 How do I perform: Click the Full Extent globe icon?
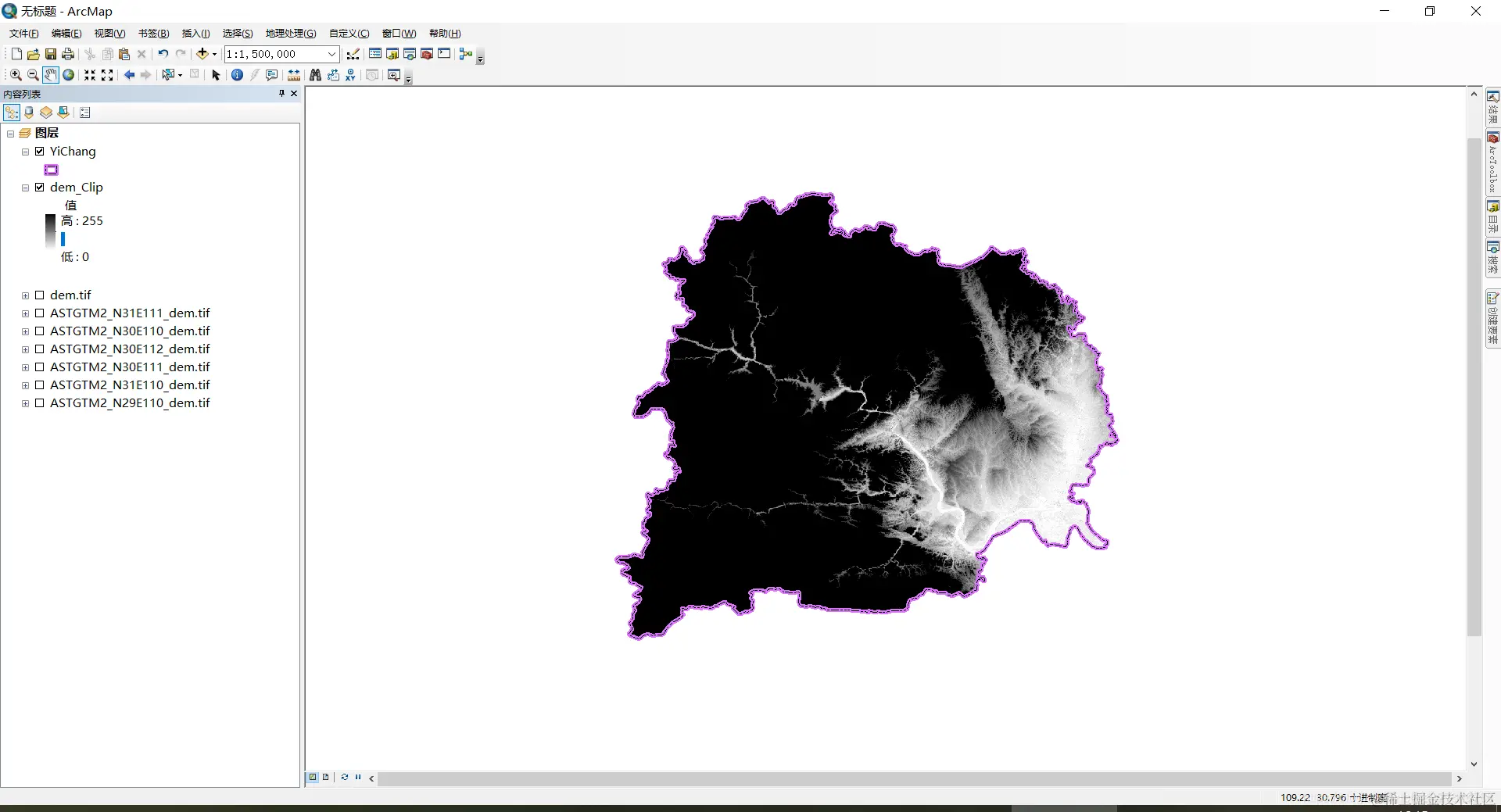[x=69, y=75]
